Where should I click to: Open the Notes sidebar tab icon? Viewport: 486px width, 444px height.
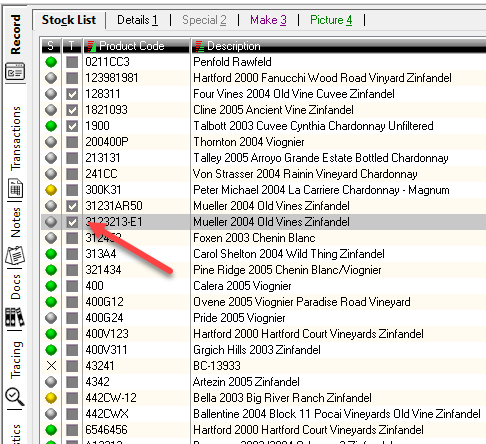point(15,256)
